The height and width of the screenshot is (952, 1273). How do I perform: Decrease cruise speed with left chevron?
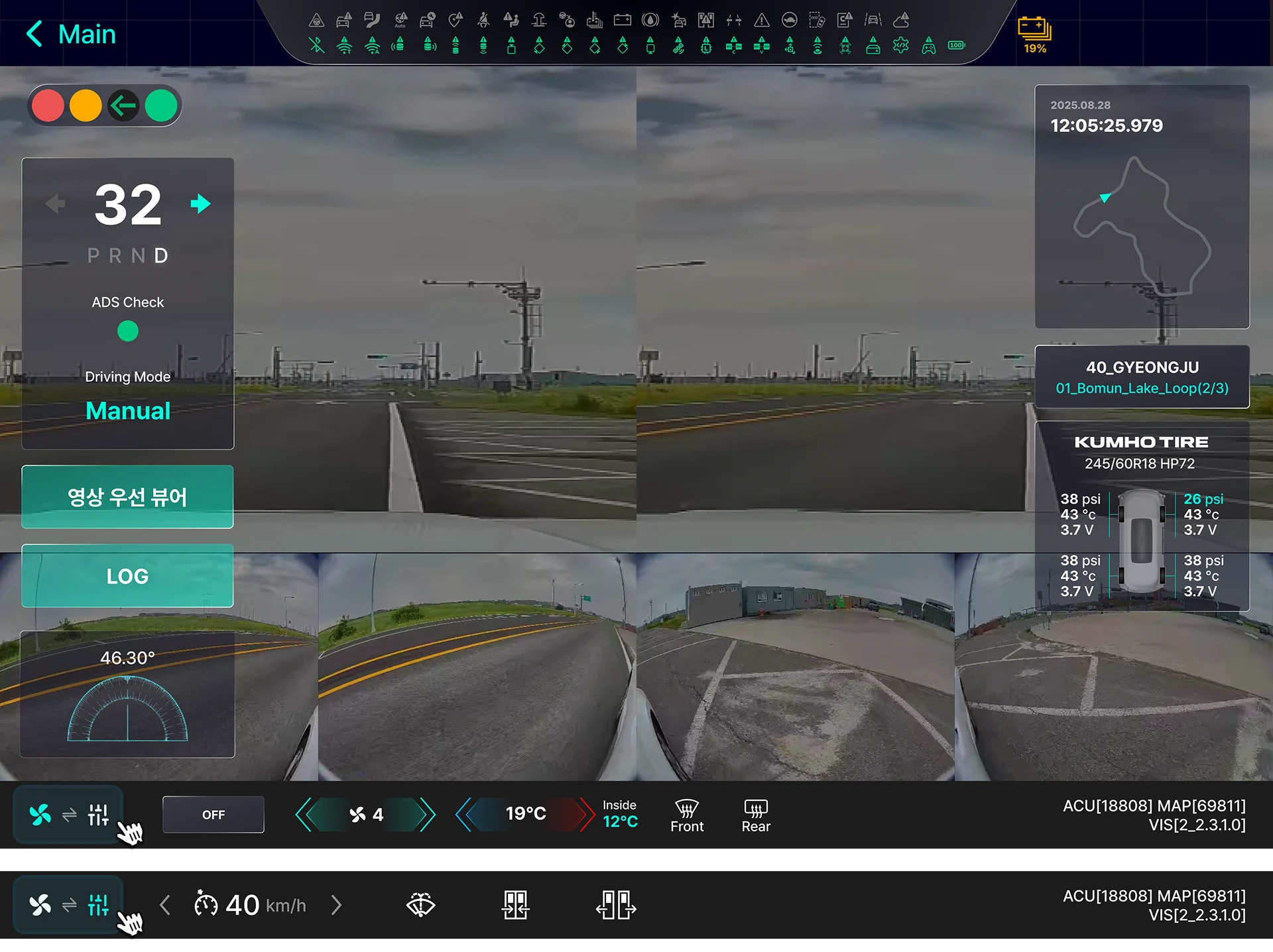tap(165, 905)
